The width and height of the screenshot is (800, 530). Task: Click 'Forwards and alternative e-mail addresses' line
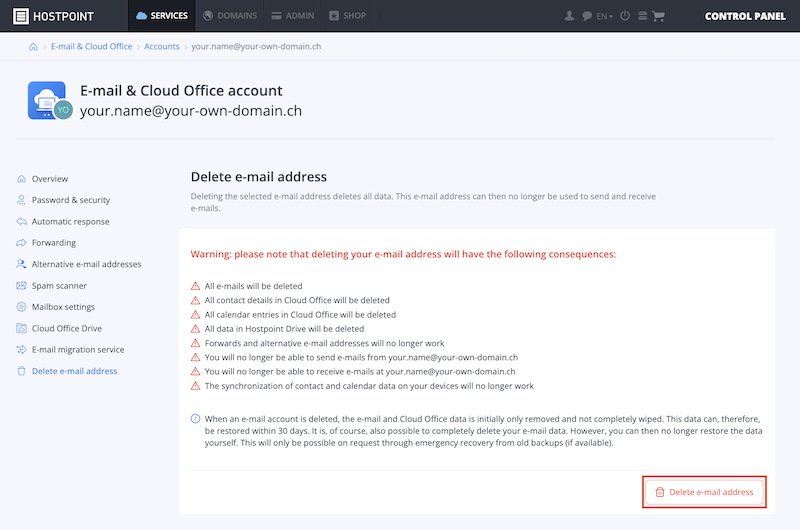click(x=324, y=343)
